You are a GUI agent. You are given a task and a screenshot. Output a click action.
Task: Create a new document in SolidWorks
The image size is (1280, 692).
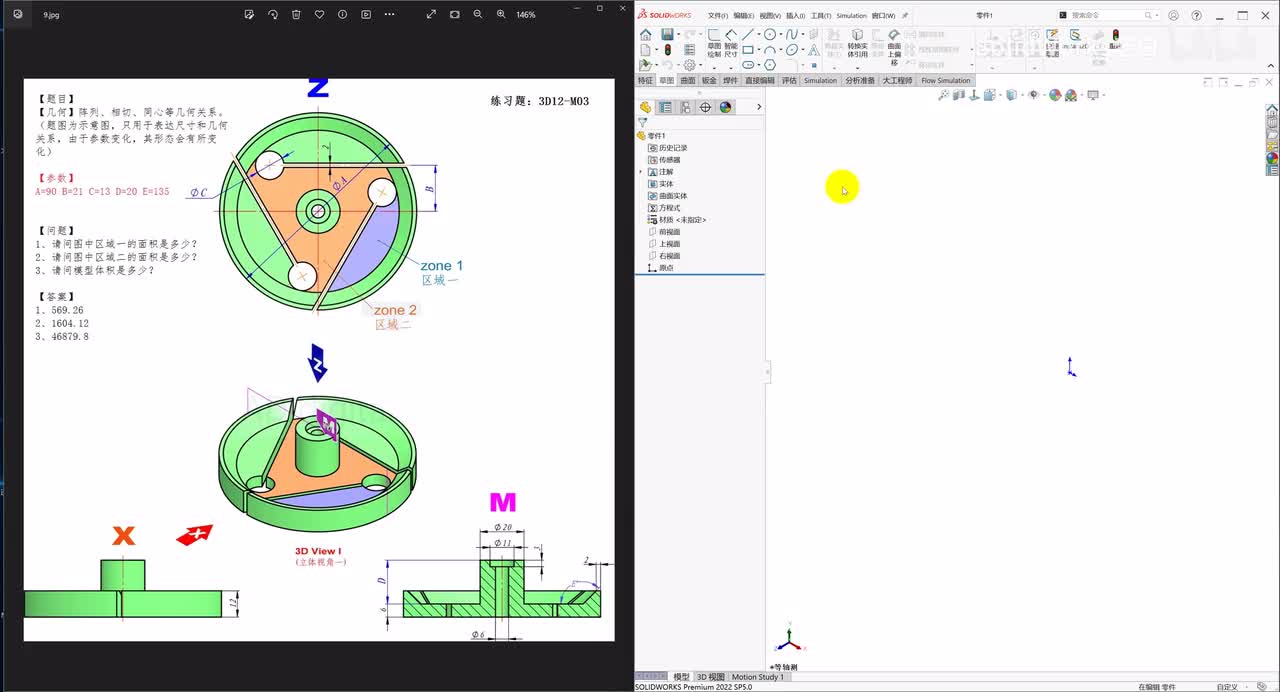click(644, 50)
